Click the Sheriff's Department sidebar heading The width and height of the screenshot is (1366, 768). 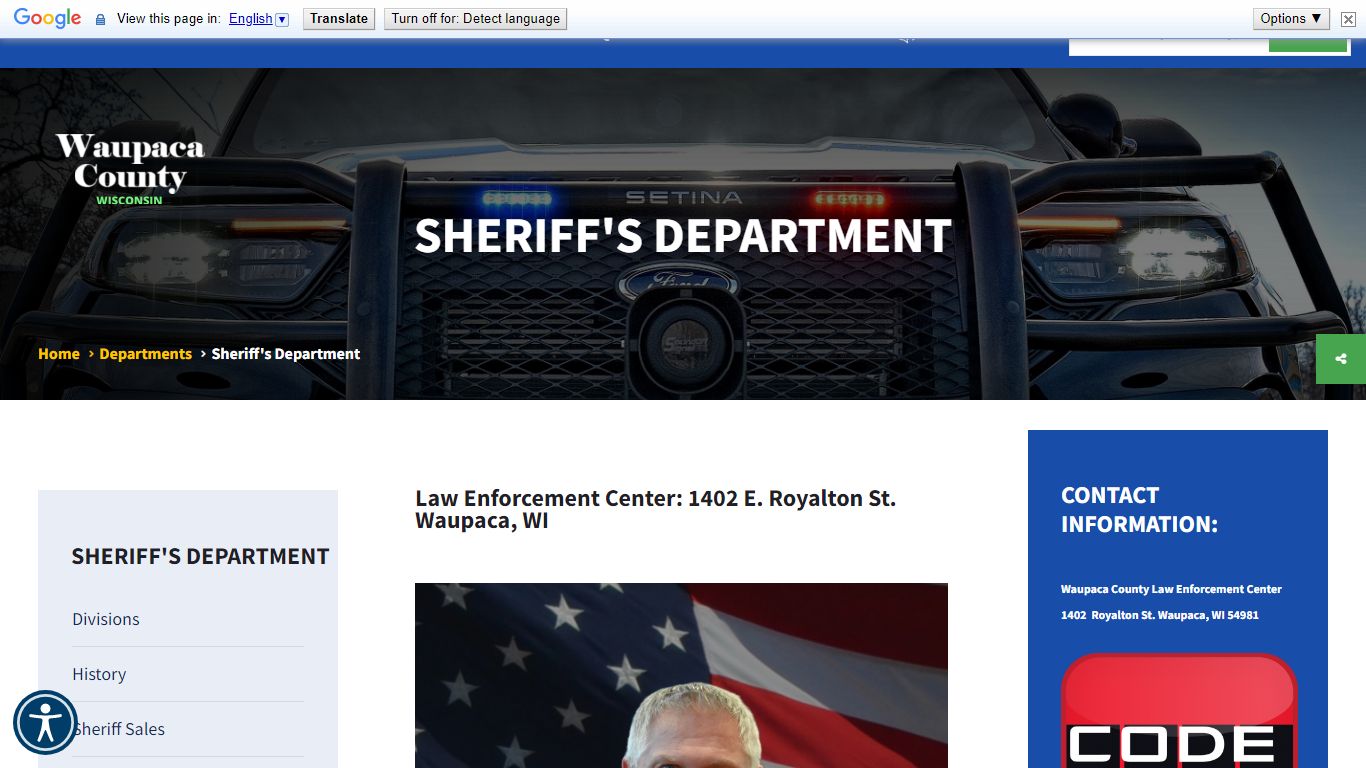point(200,556)
